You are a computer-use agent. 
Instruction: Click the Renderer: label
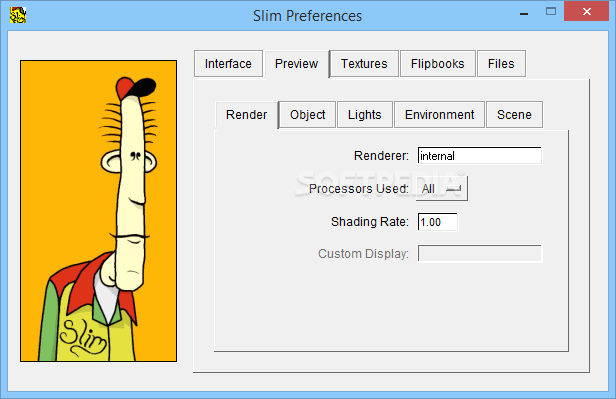381,156
